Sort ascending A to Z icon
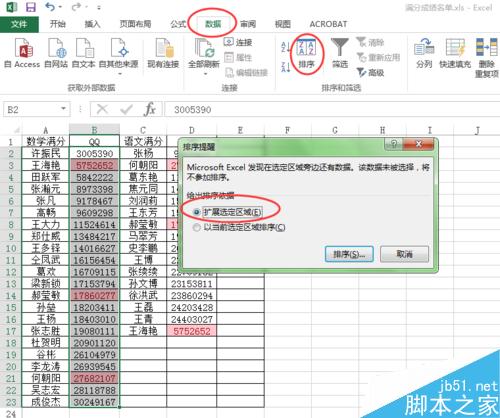The height and width of the screenshot is (418, 500). [286, 47]
